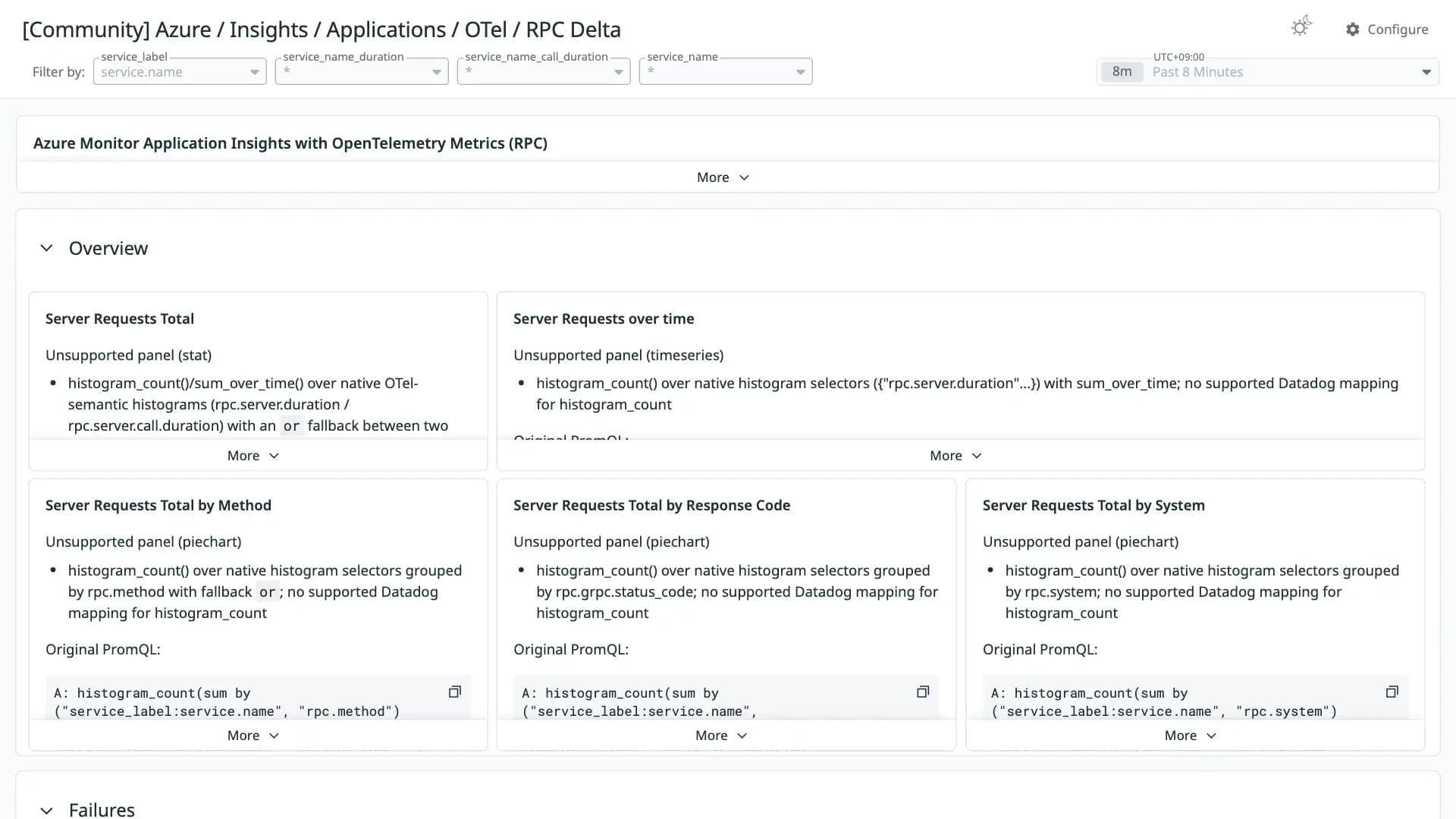Expand More in Server Requests Total panel
The height and width of the screenshot is (819, 1456).
[253, 455]
